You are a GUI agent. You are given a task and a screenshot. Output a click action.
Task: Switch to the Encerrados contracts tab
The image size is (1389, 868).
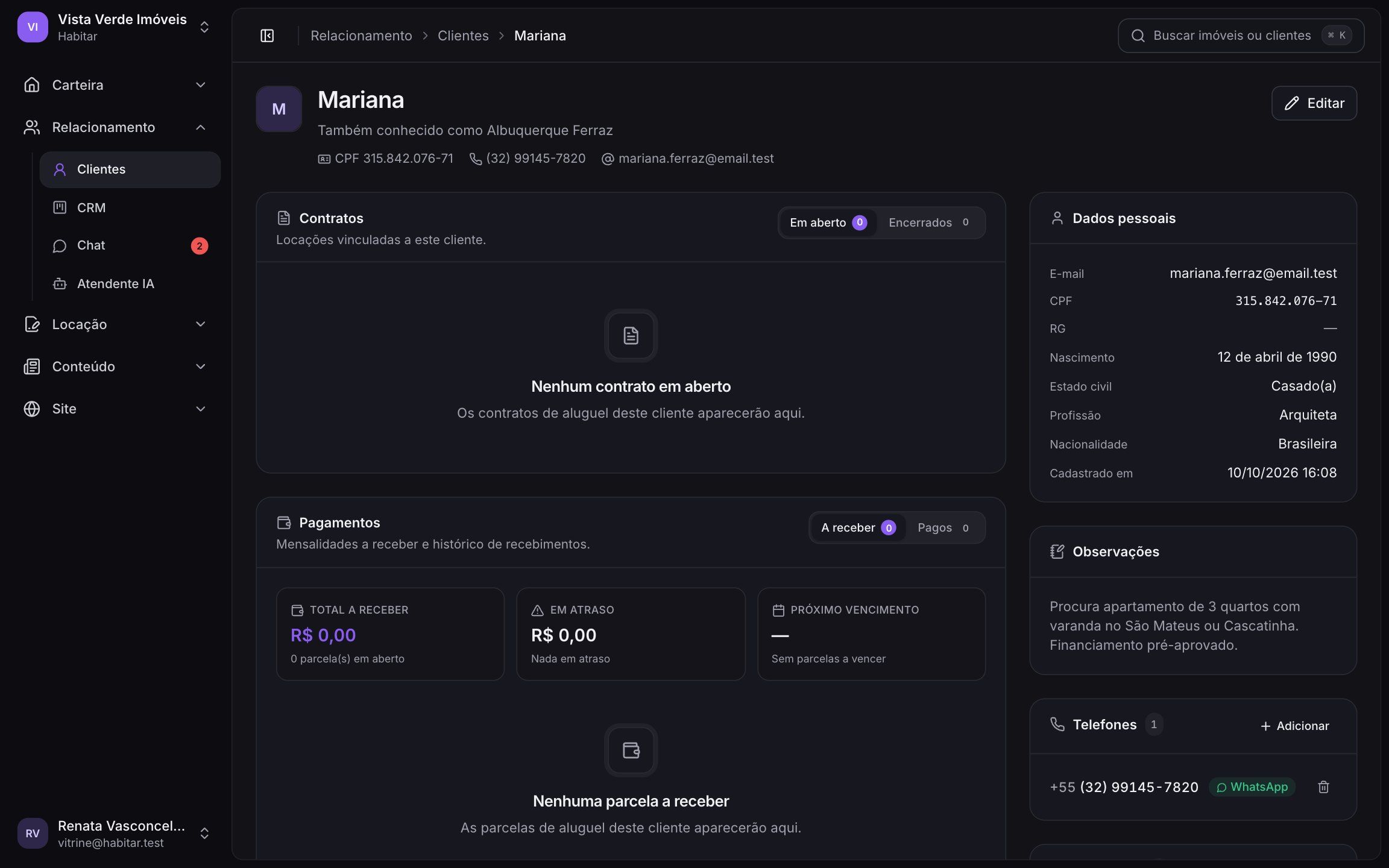click(929, 222)
